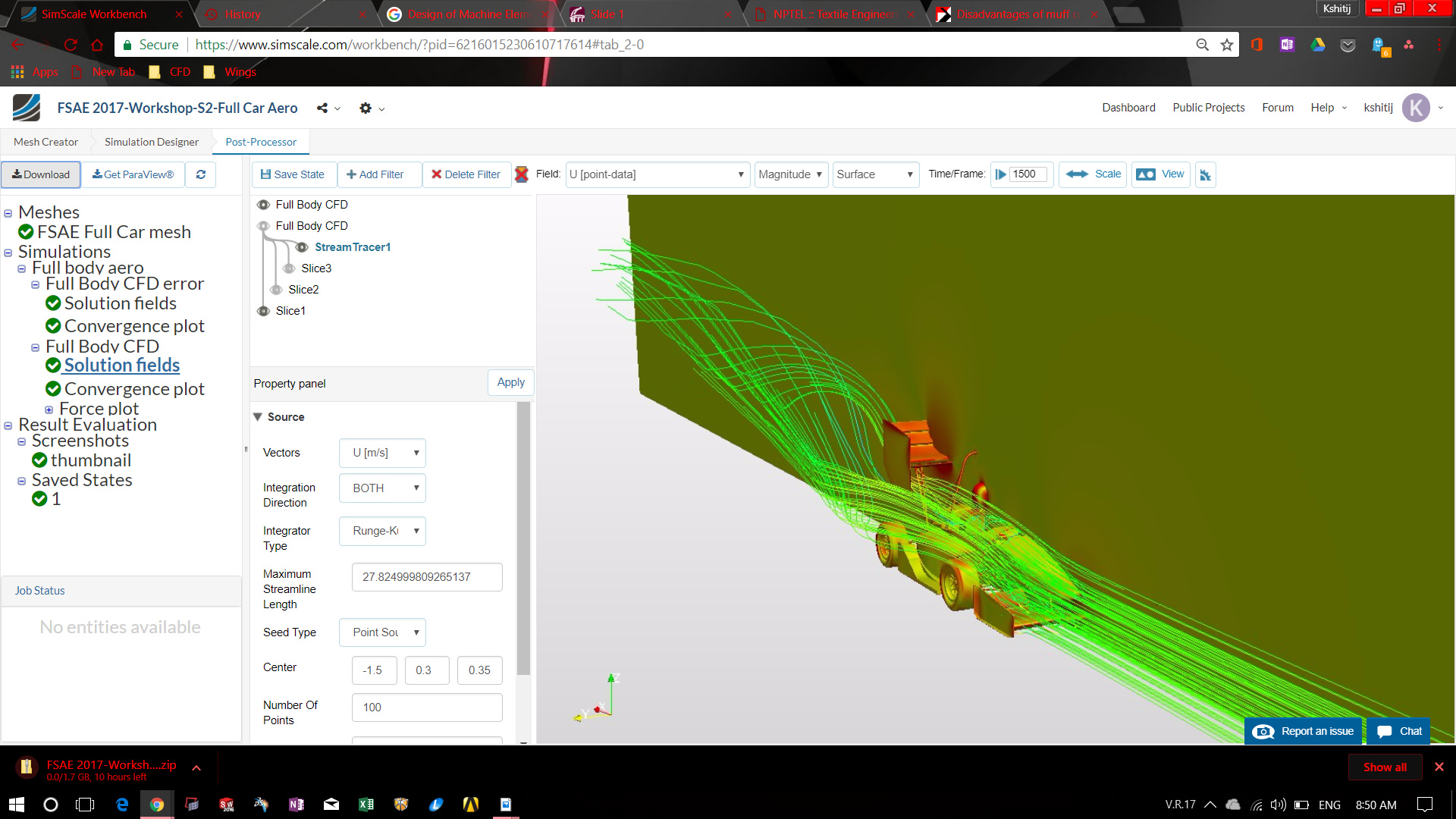Switch to the Simulation Designer tab
The height and width of the screenshot is (819, 1456).
click(x=152, y=142)
